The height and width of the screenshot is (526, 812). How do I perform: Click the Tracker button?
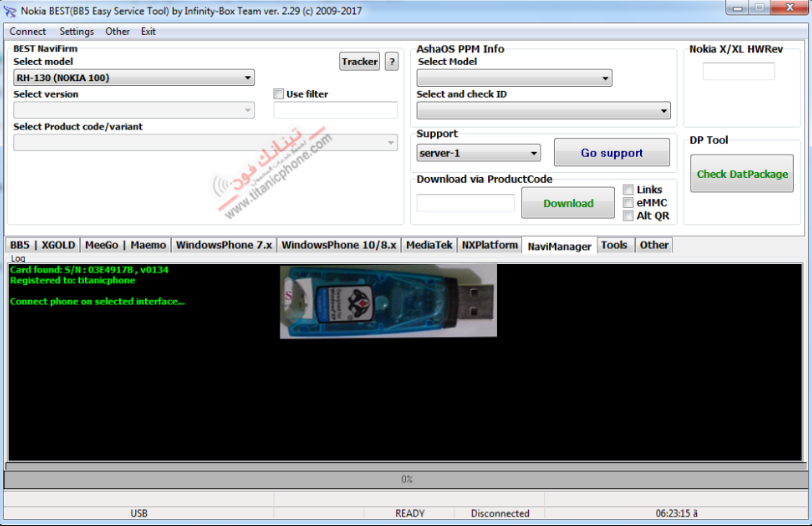click(359, 62)
